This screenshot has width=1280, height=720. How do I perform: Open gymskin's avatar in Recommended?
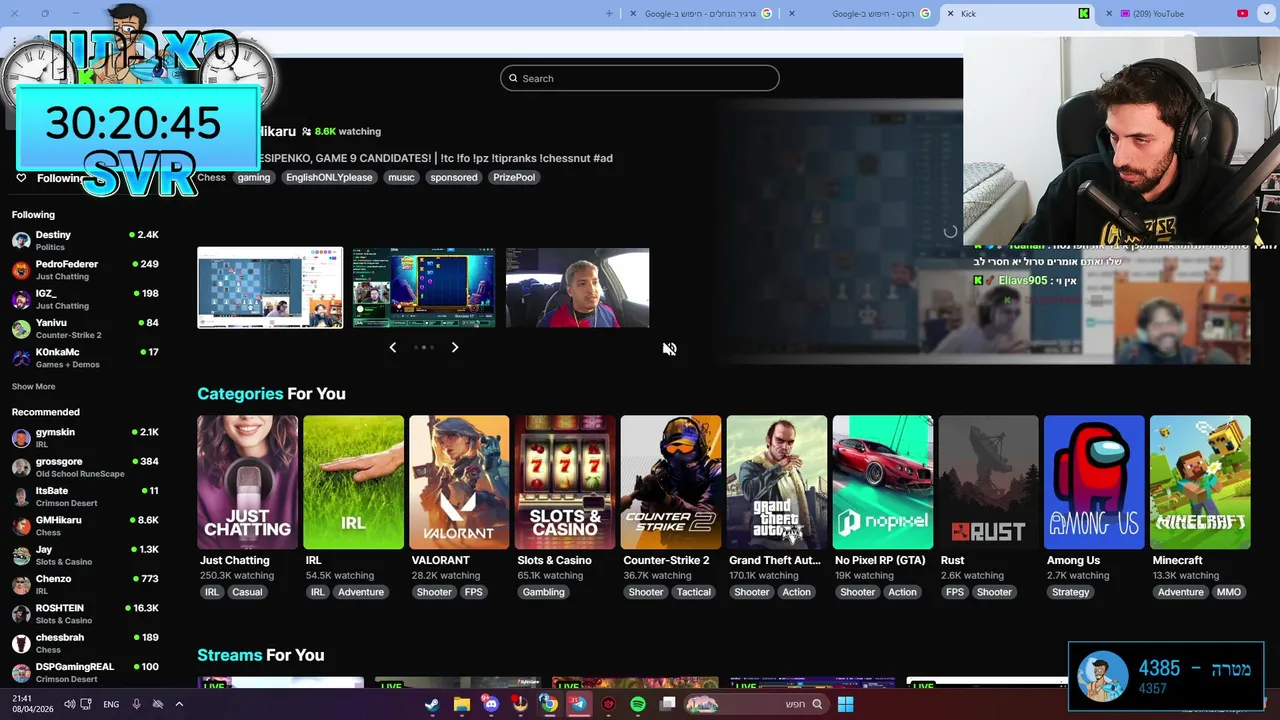click(x=21, y=438)
